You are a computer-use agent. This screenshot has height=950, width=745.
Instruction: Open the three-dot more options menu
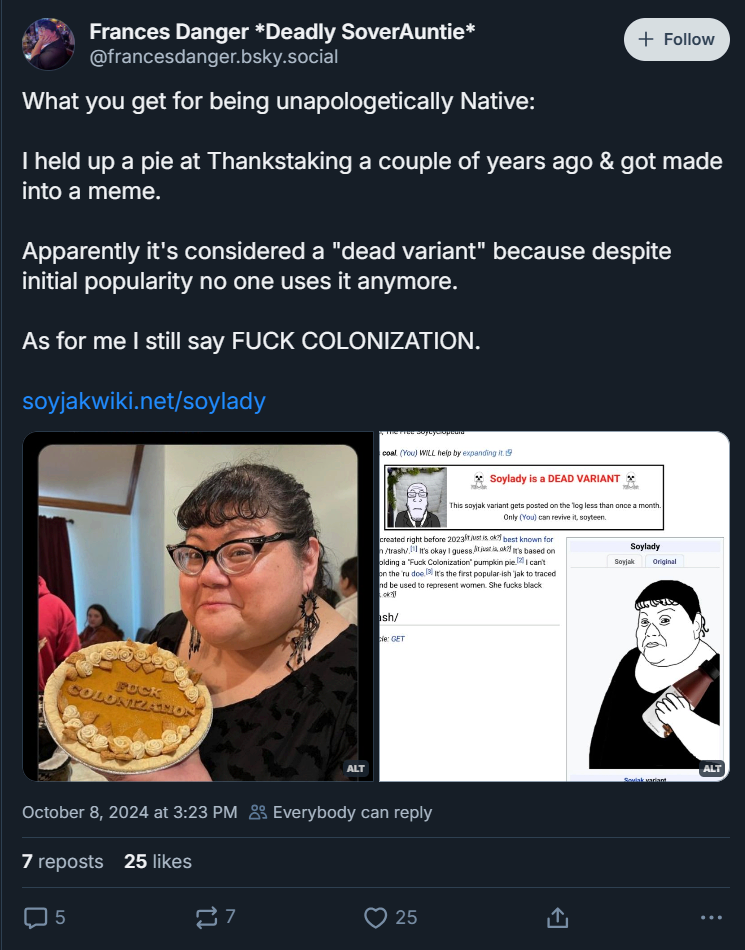(x=711, y=917)
